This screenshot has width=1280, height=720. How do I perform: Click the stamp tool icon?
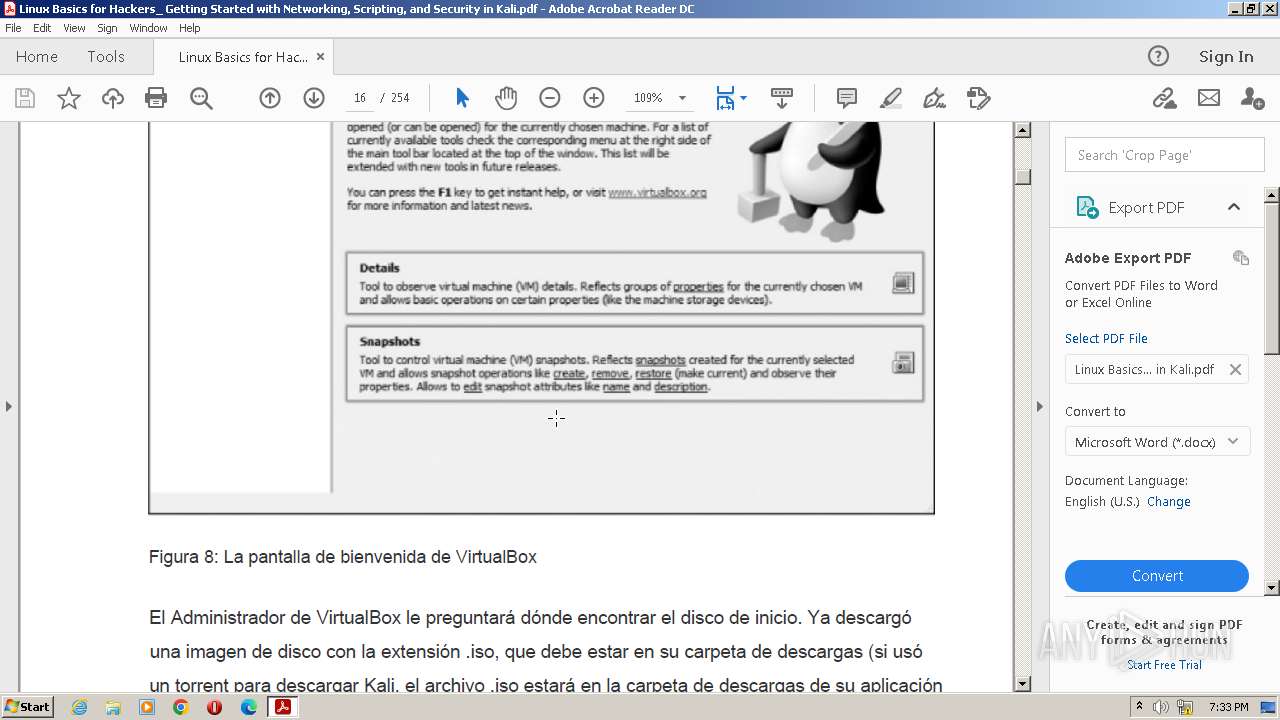(979, 98)
